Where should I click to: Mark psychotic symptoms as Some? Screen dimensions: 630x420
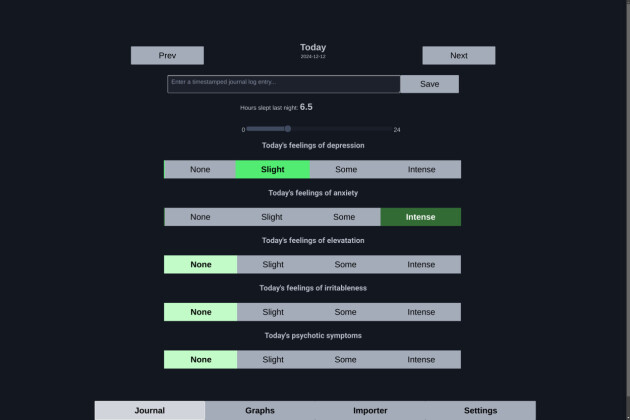(346, 359)
